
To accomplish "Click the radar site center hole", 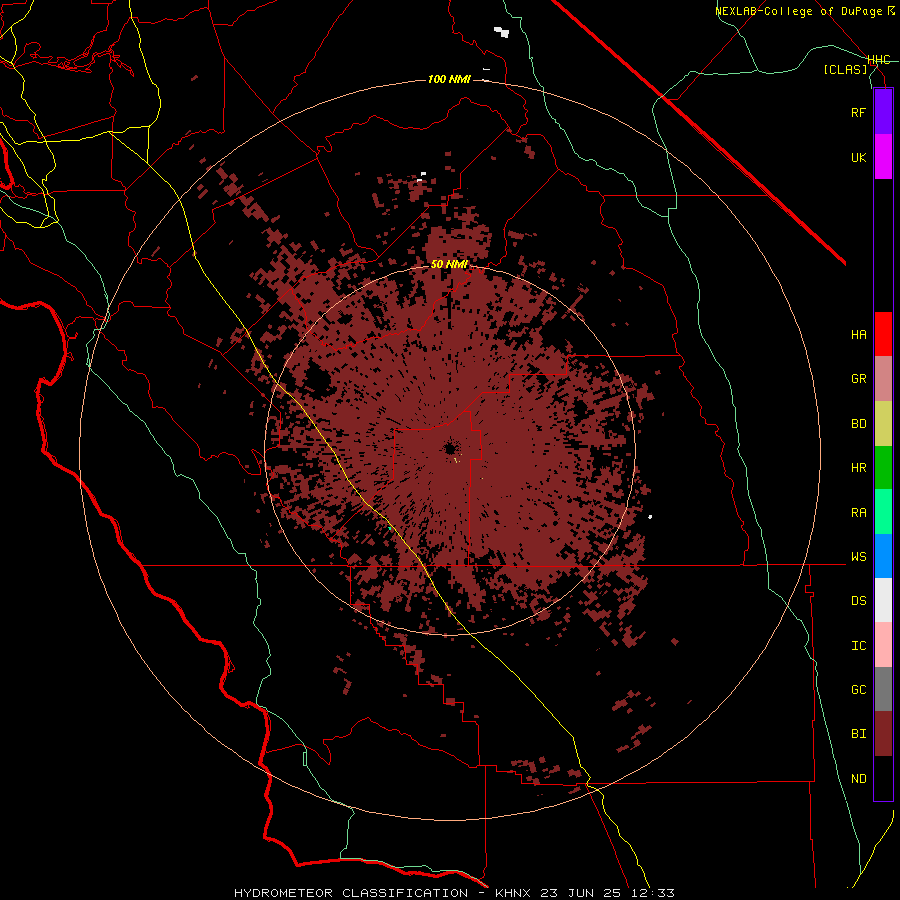I will pos(451,448).
